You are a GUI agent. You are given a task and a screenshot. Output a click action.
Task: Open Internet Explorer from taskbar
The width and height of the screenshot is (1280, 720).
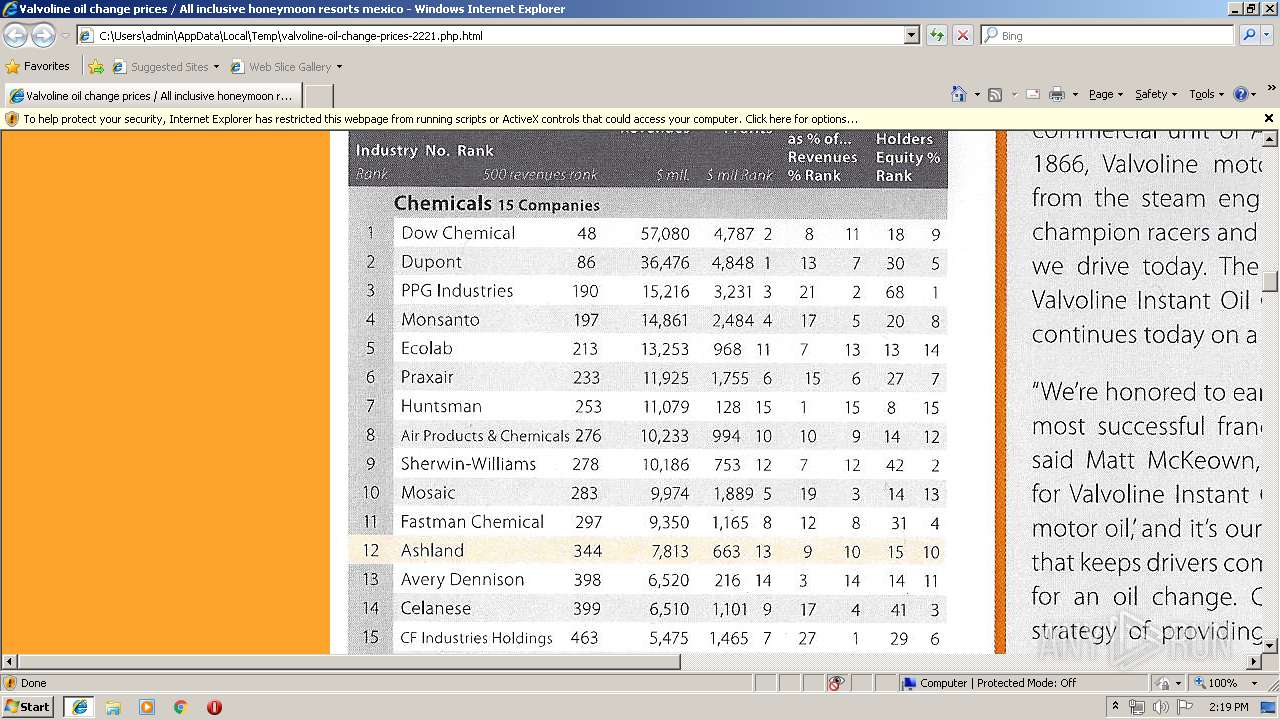pyautogui.click(x=79, y=707)
